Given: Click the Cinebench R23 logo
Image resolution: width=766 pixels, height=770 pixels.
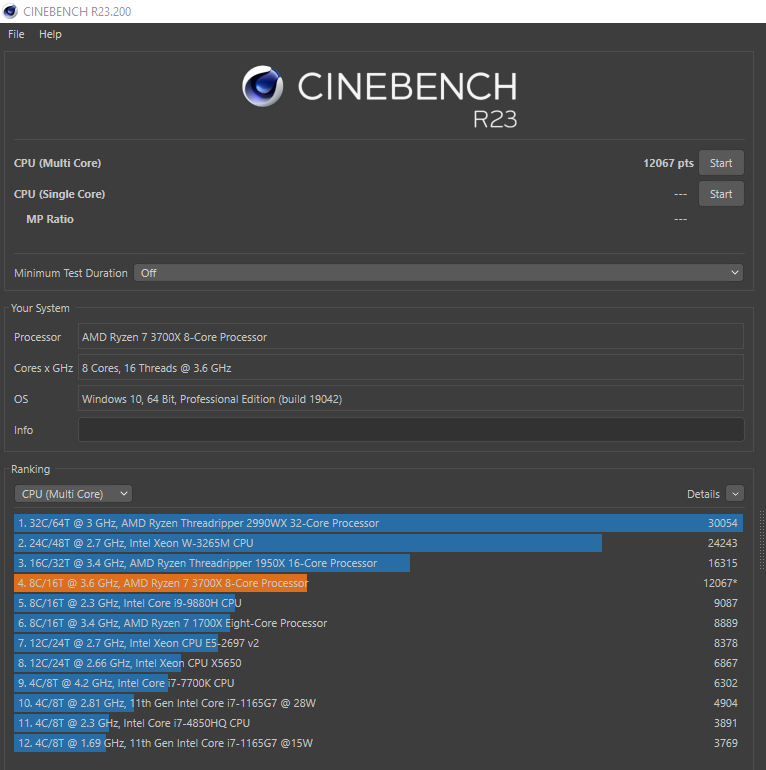Looking at the screenshot, I should (380, 97).
